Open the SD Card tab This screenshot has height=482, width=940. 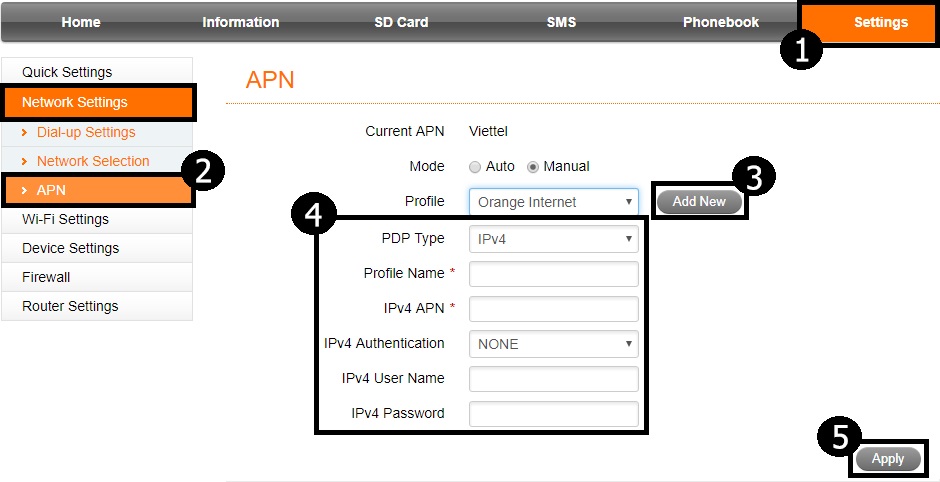coord(401,22)
